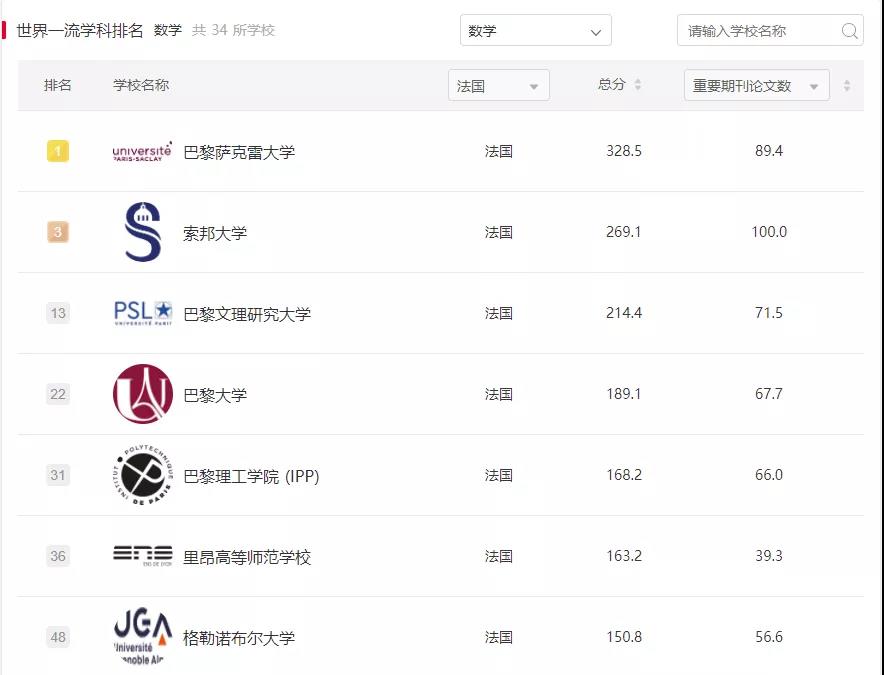
Task: Click Paris-Saclay University logo
Action: point(142,152)
